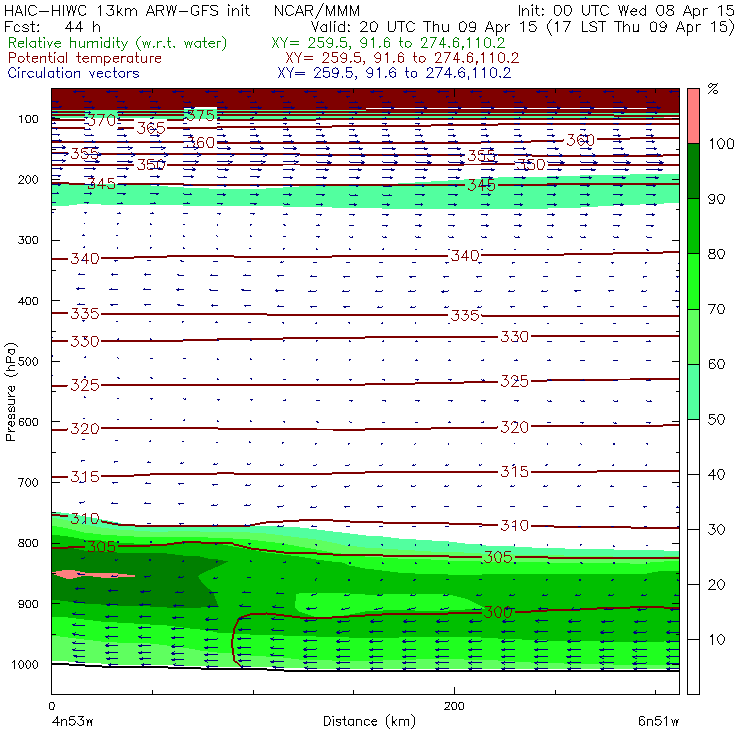The image size is (740, 740).
Task: Click the 50–60% aqua colorbar segment
Action: (x=693, y=392)
